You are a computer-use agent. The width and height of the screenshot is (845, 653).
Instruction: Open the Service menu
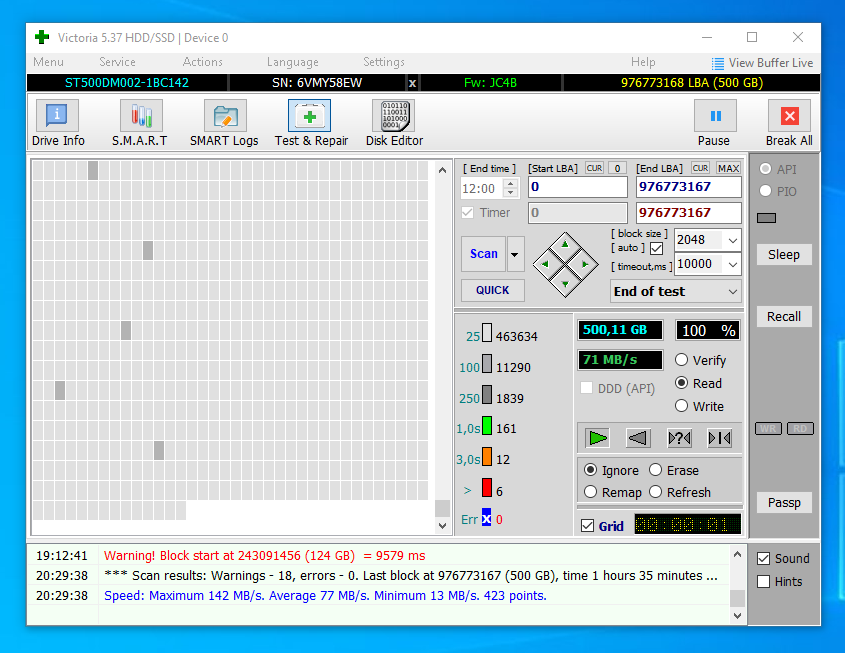click(117, 62)
